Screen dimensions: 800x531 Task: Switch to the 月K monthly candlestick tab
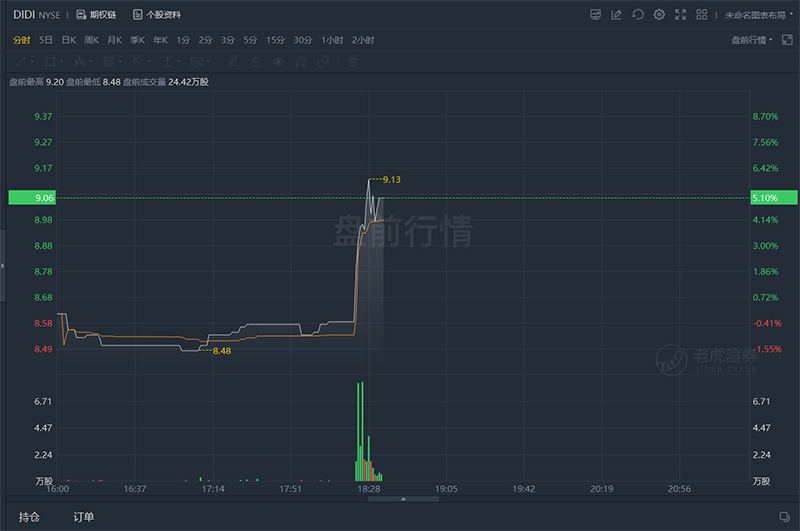(114, 40)
